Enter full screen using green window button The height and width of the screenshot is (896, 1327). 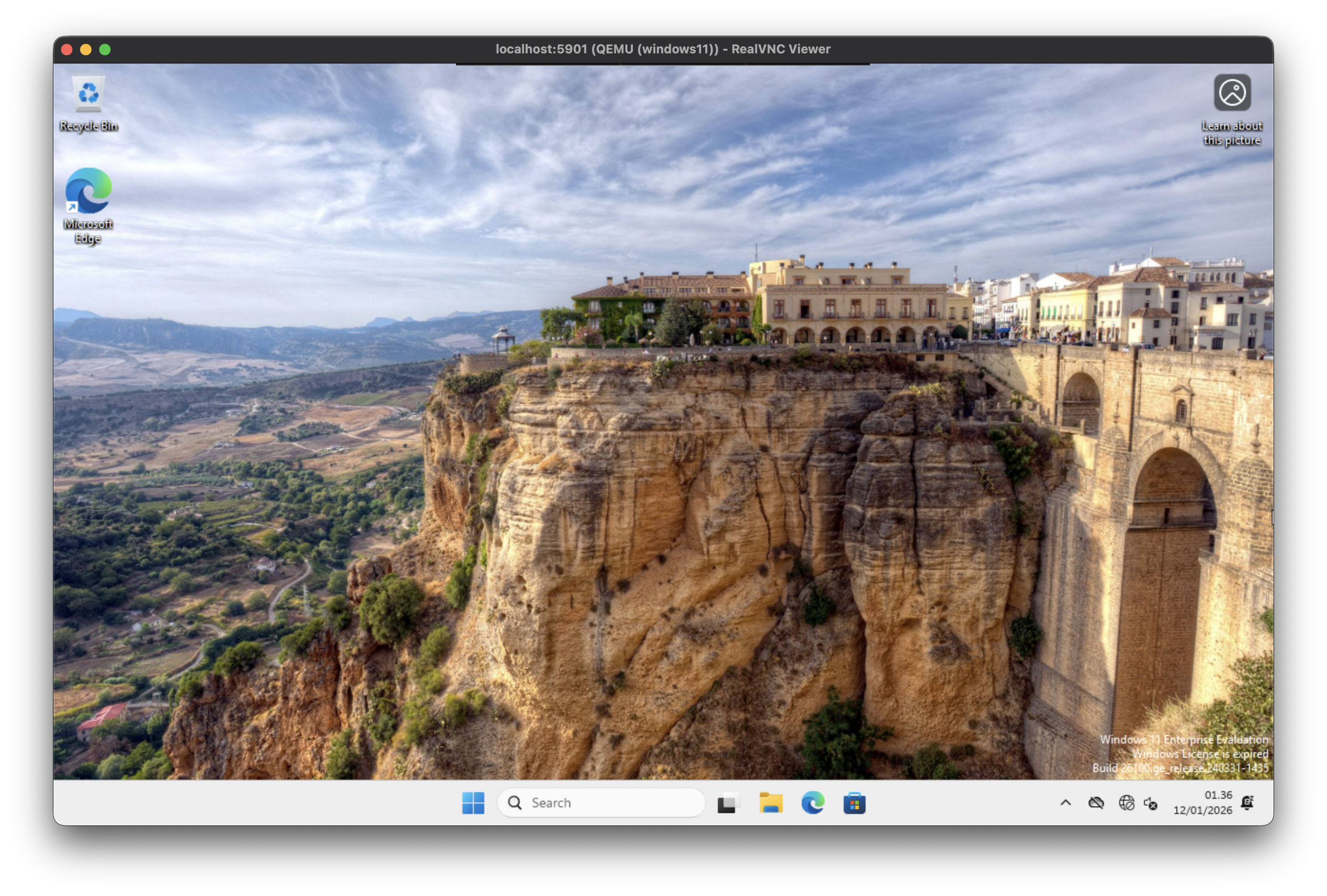click(x=105, y=50)
